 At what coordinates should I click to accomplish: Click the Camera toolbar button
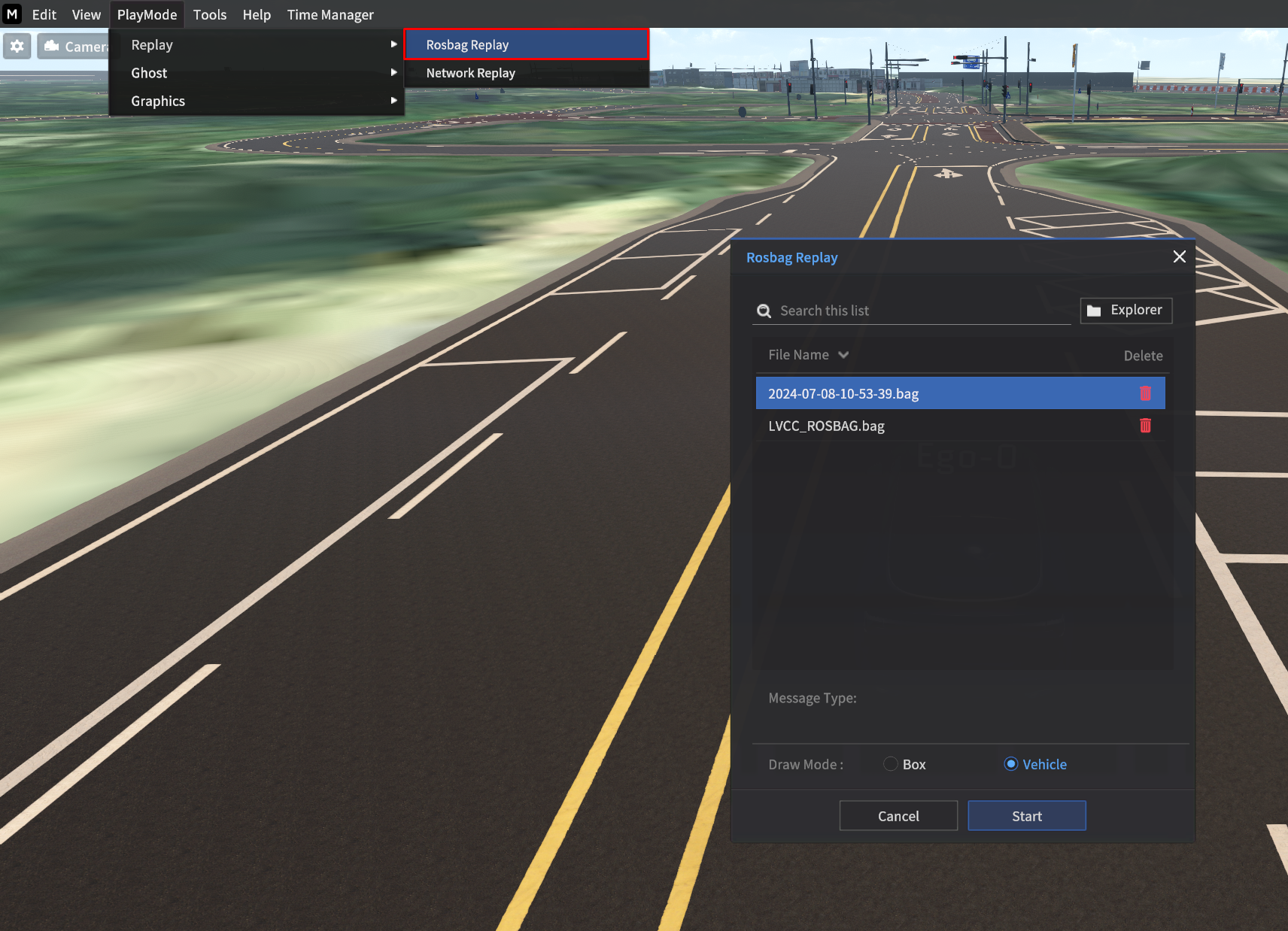pyautogui.click(x=74, y=46)
